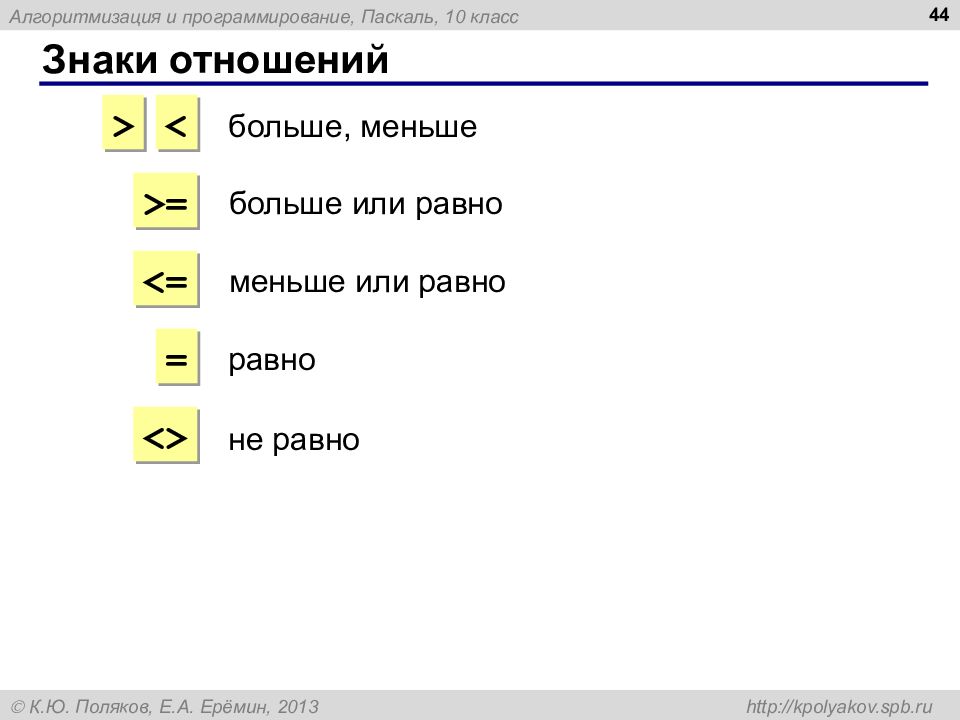
Task: Open the kpolyakov.spb.ru link
Action: pos(839,707)
